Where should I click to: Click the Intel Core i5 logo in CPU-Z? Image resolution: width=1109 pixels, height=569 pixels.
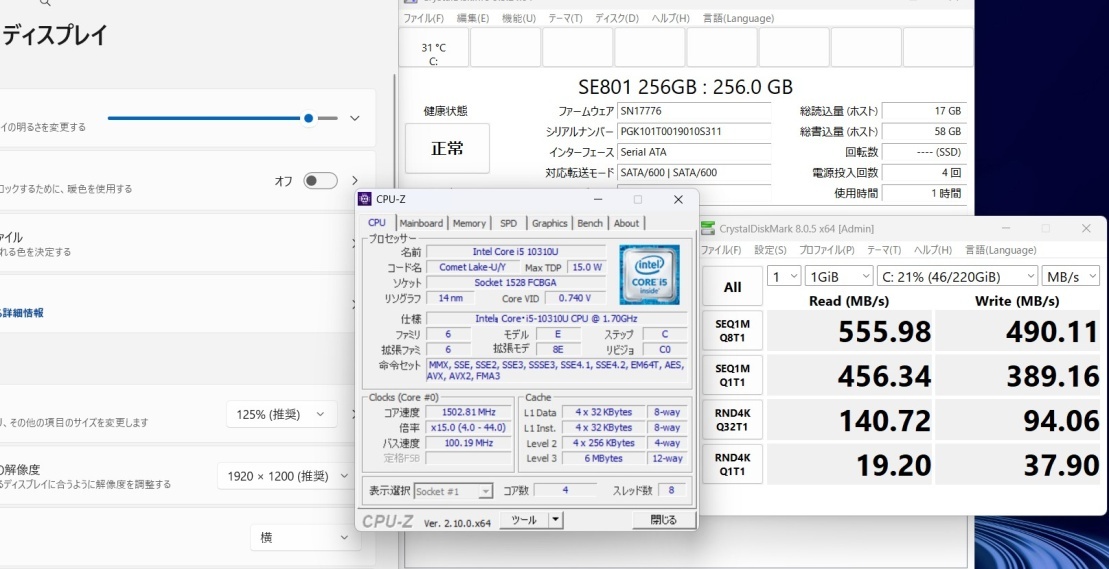(649, 275)
